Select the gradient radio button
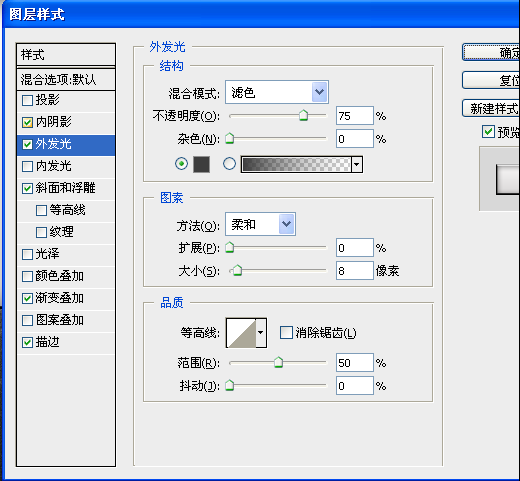 coord(229,164)
